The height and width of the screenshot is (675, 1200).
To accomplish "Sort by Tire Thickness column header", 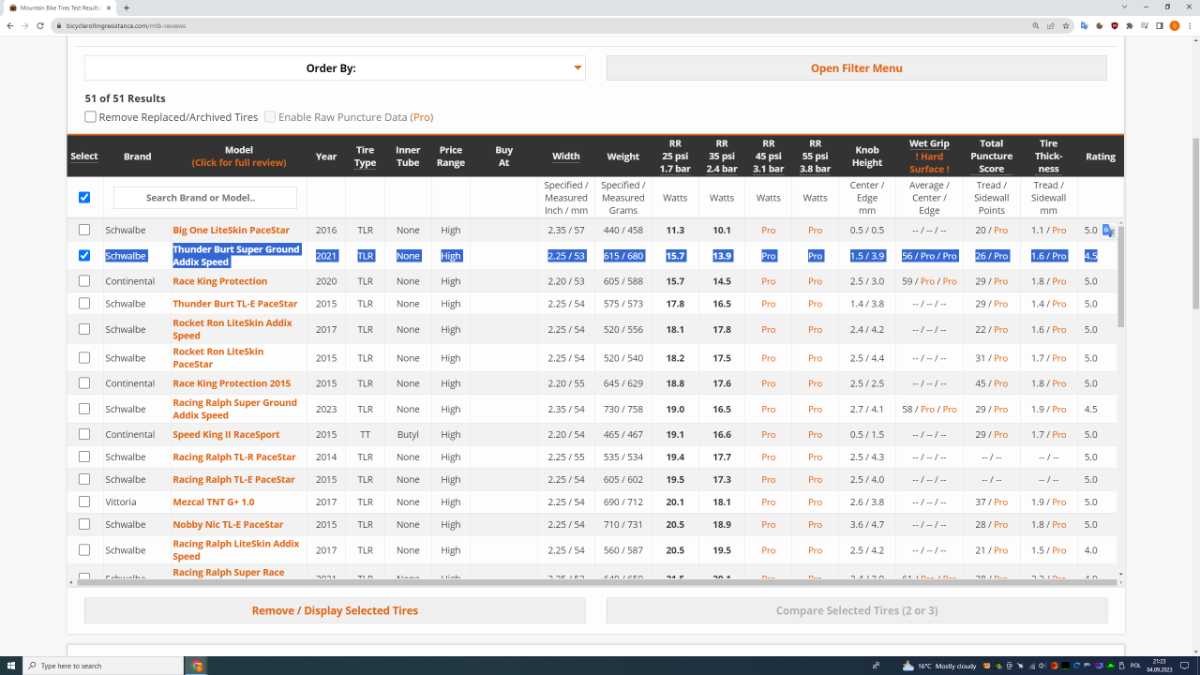I will pos(1048,156).
